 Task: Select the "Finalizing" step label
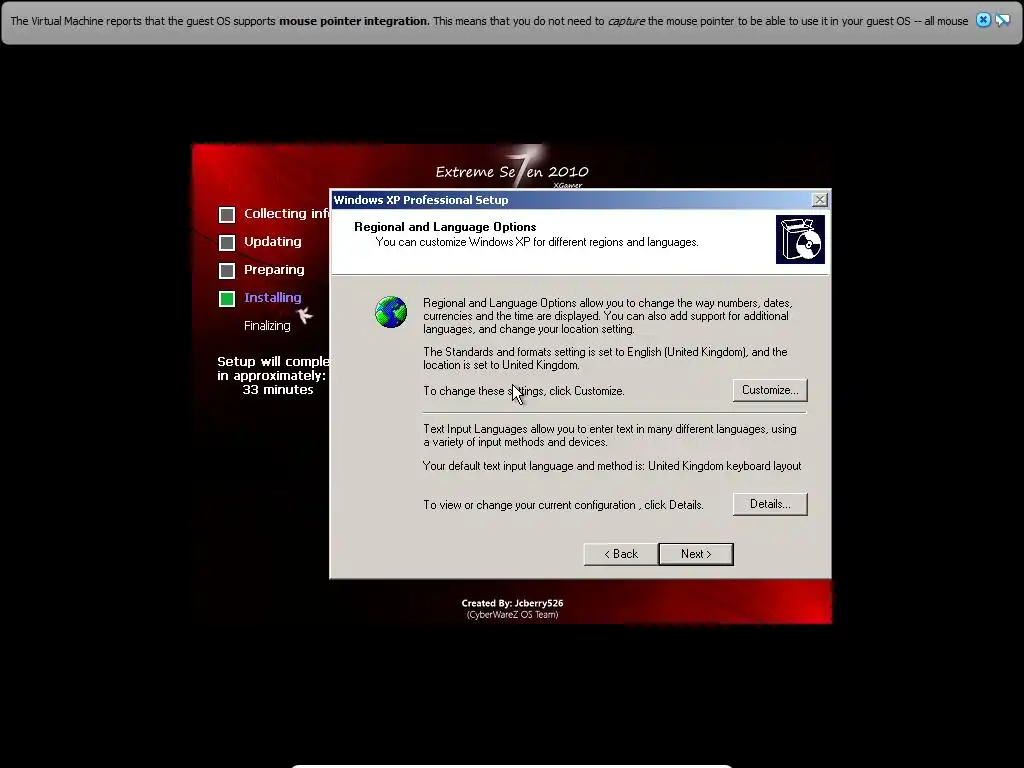point(267,325)
